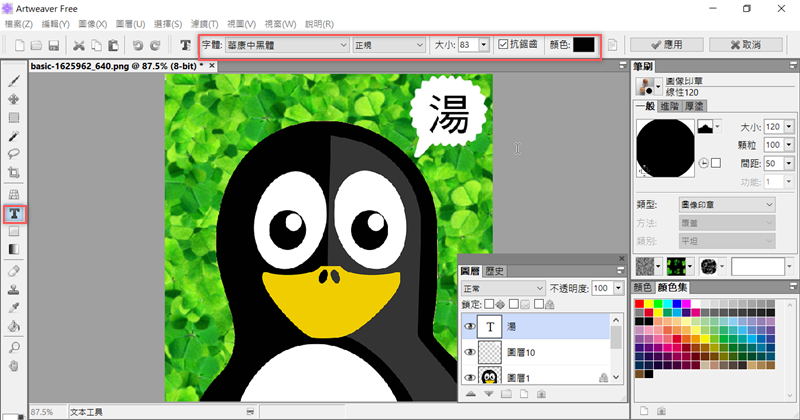Pick the Lasso selection tool
The width and height of the screenshot is (800, 420).
click(x=14, y=154)
